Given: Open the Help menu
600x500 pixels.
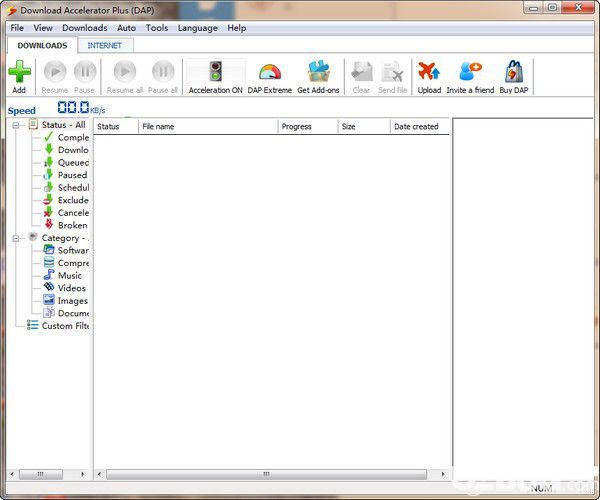Looking at the screenshot, I should click(236, 28).
